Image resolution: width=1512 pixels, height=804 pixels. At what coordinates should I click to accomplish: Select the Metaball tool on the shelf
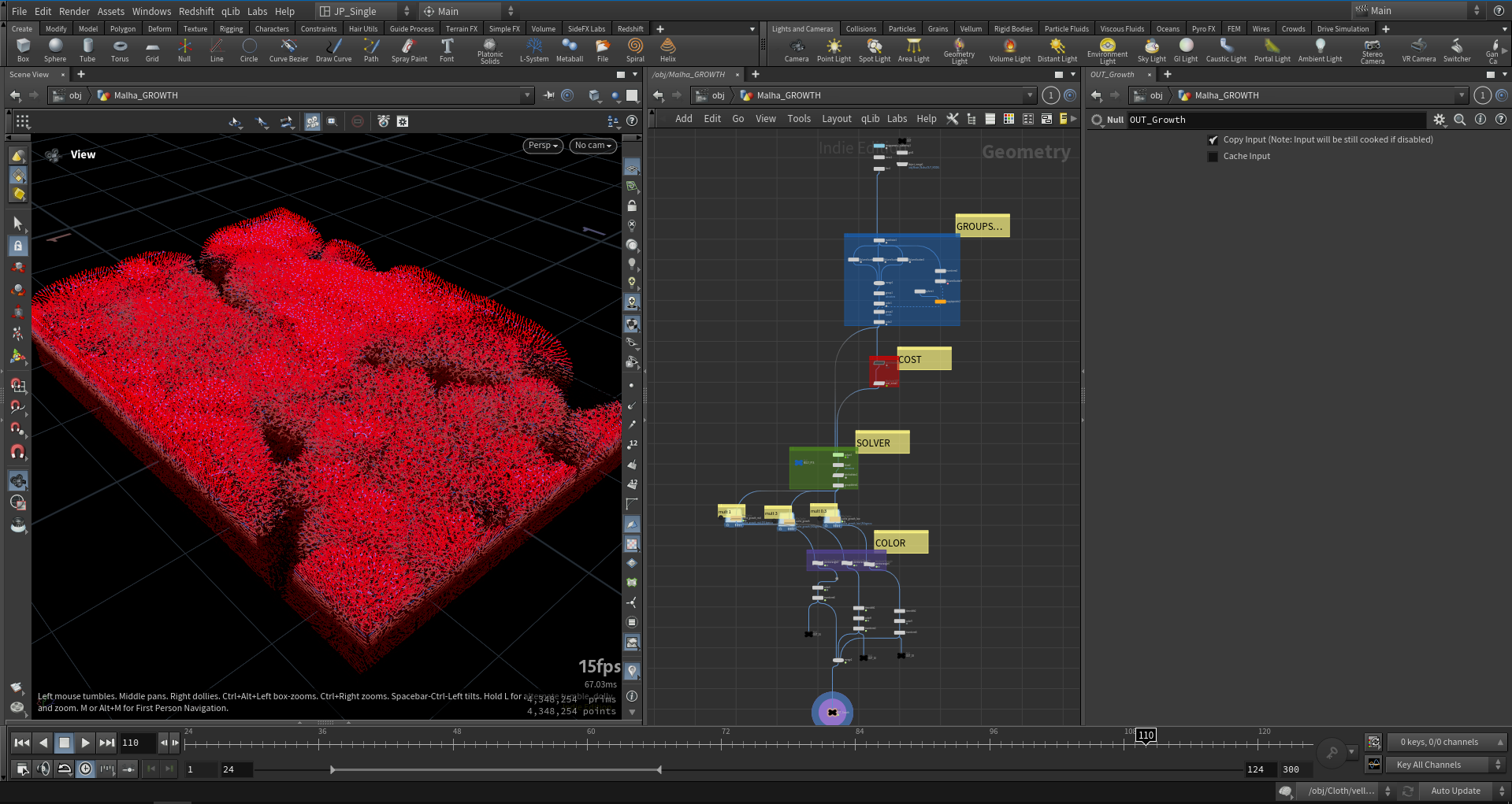point(569,49)
